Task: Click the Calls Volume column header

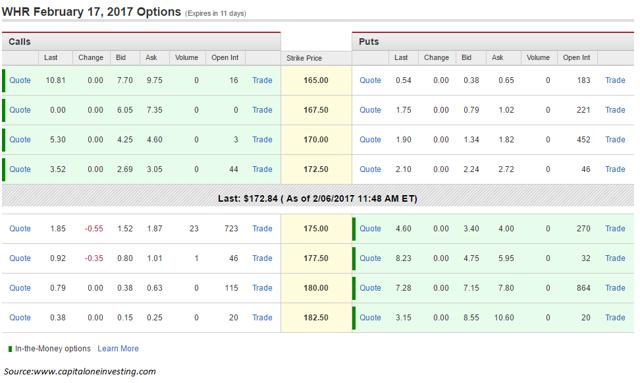Action: 187,58
